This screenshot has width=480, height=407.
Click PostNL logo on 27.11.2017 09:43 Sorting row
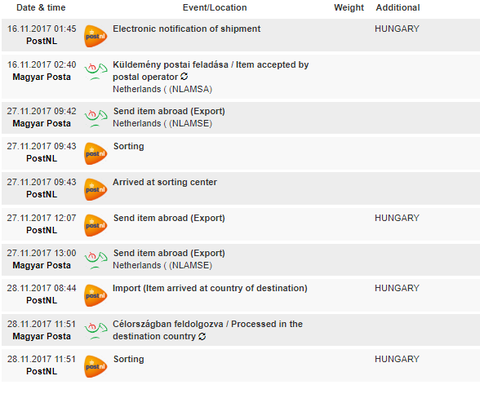[x=95, y=153]
